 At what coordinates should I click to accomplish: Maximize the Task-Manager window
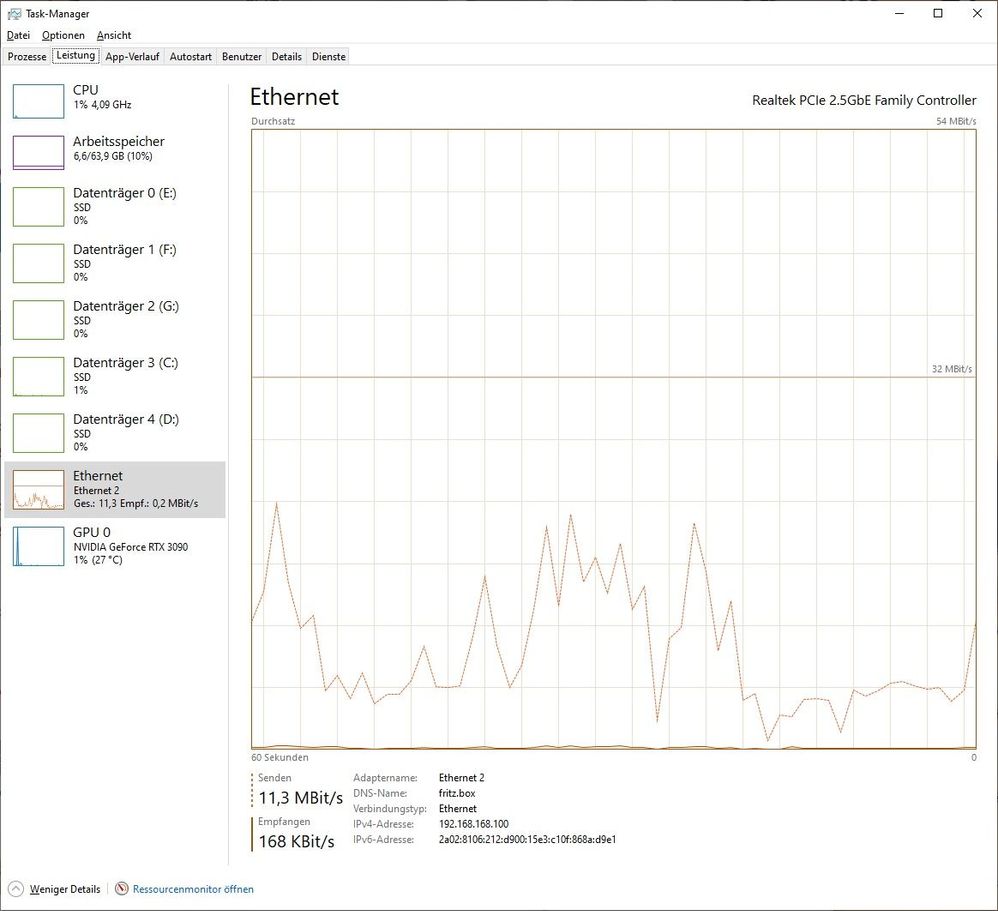[938, 13]
